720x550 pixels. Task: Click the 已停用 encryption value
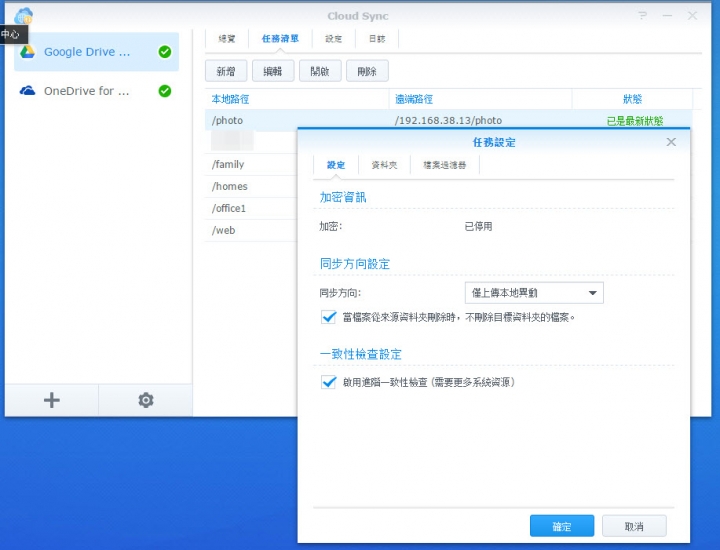(478, 226)
